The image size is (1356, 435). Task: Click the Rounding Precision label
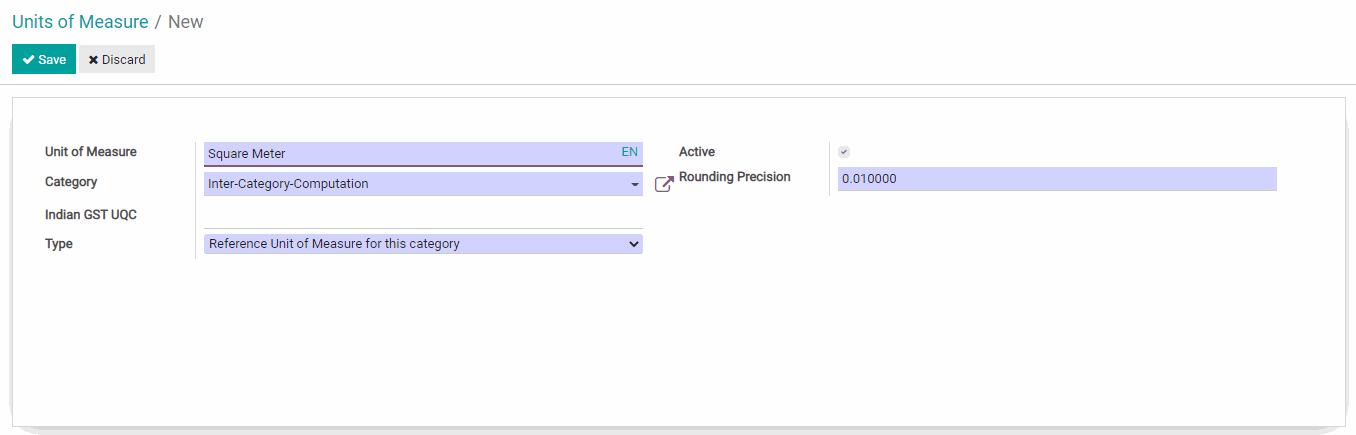[x=734, y=177]
